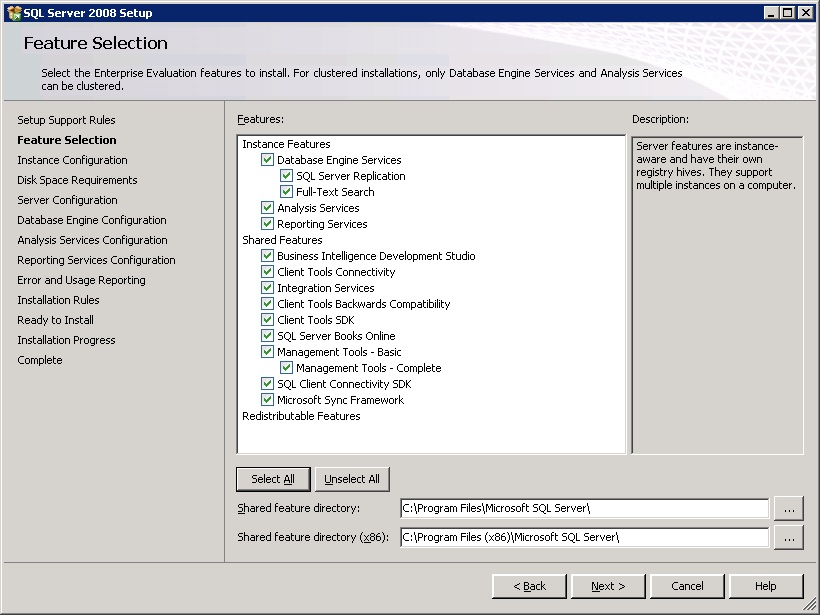Click Analysis Services Configuration step

pyautogui.click(x=93, y=240)
